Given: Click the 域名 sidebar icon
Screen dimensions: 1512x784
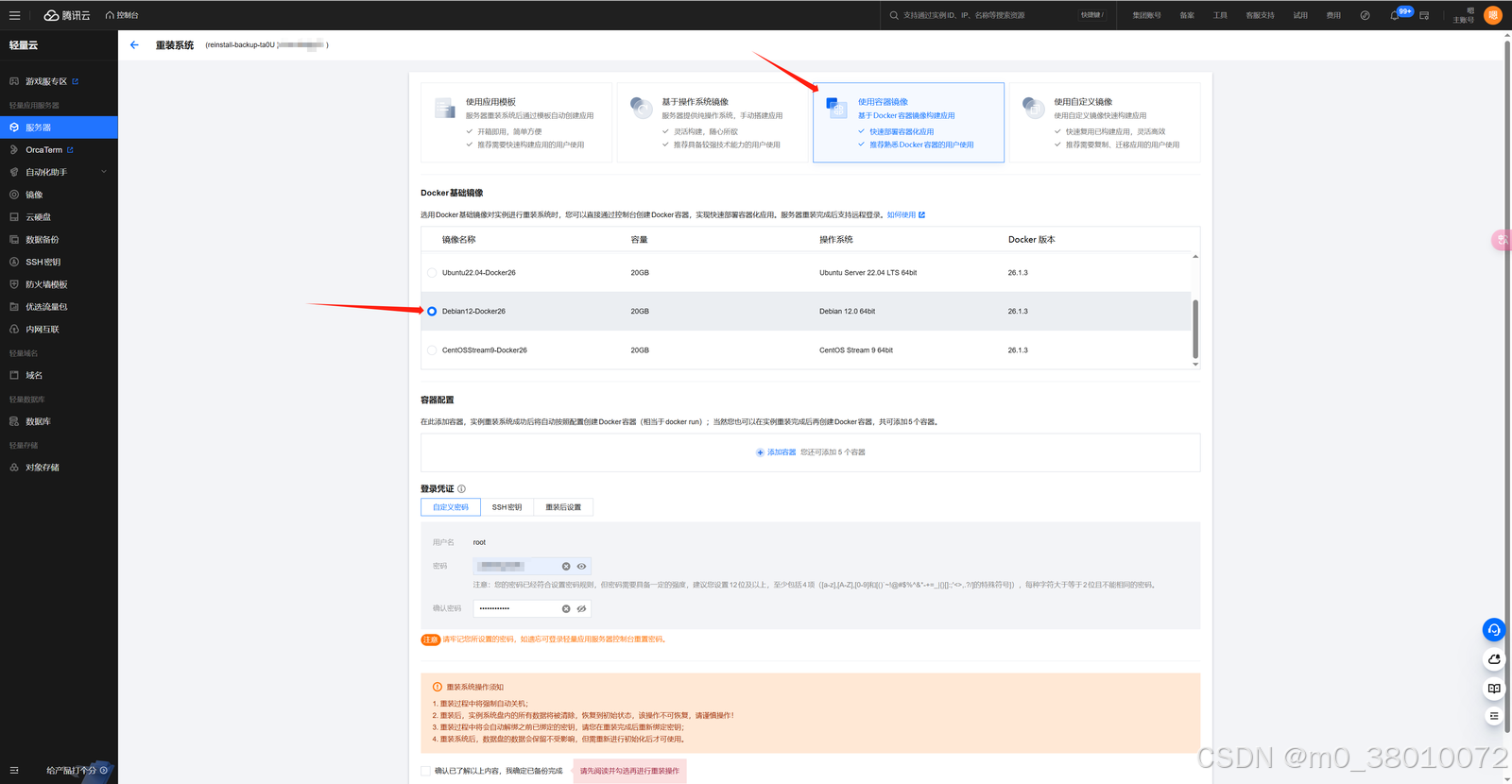Looking at the screenshot, I should [14, 375].
